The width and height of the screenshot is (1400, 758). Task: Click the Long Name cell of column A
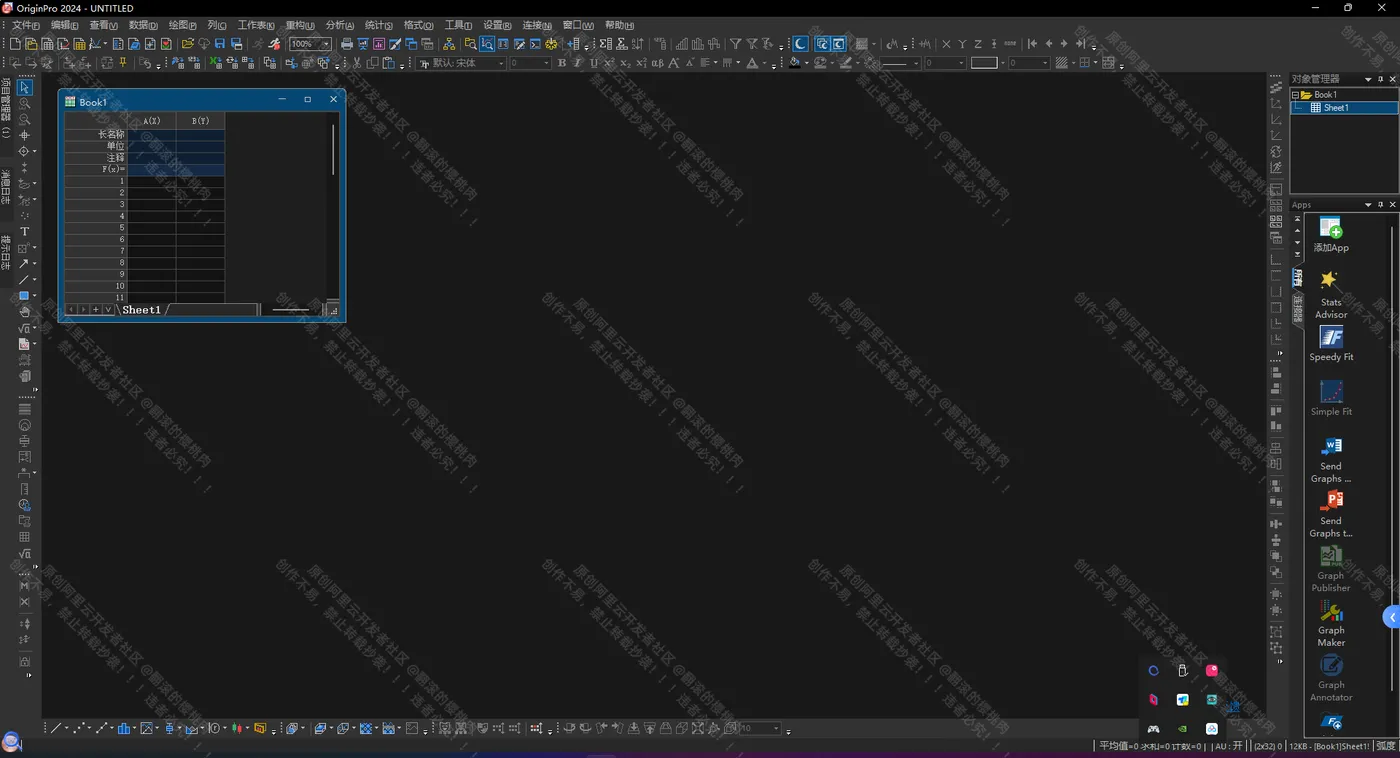tap(152, 134)
